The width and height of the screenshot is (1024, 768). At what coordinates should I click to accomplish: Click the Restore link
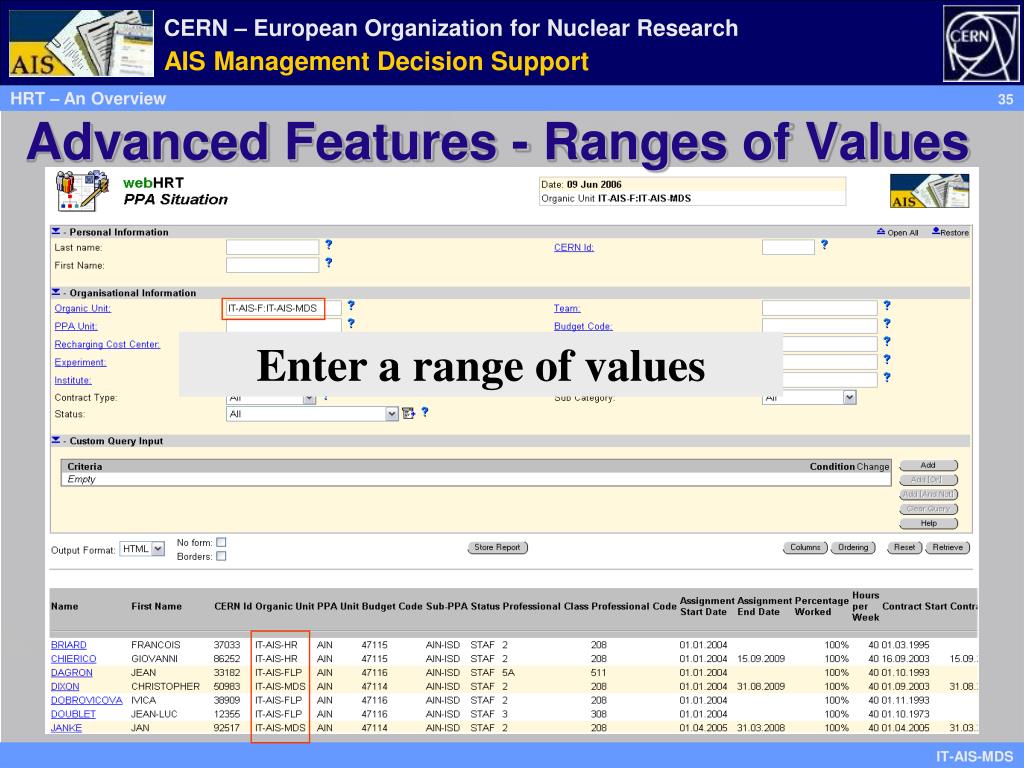[x=950, y=232]
